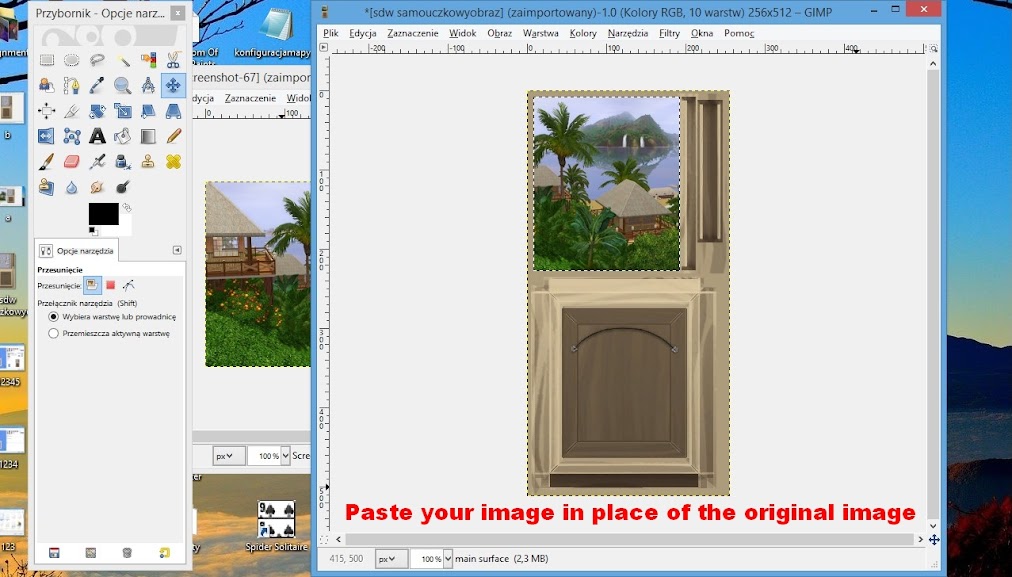Select the Scissors Select tool
This screenshot has height=577, width=1012.
click(173, 60)
